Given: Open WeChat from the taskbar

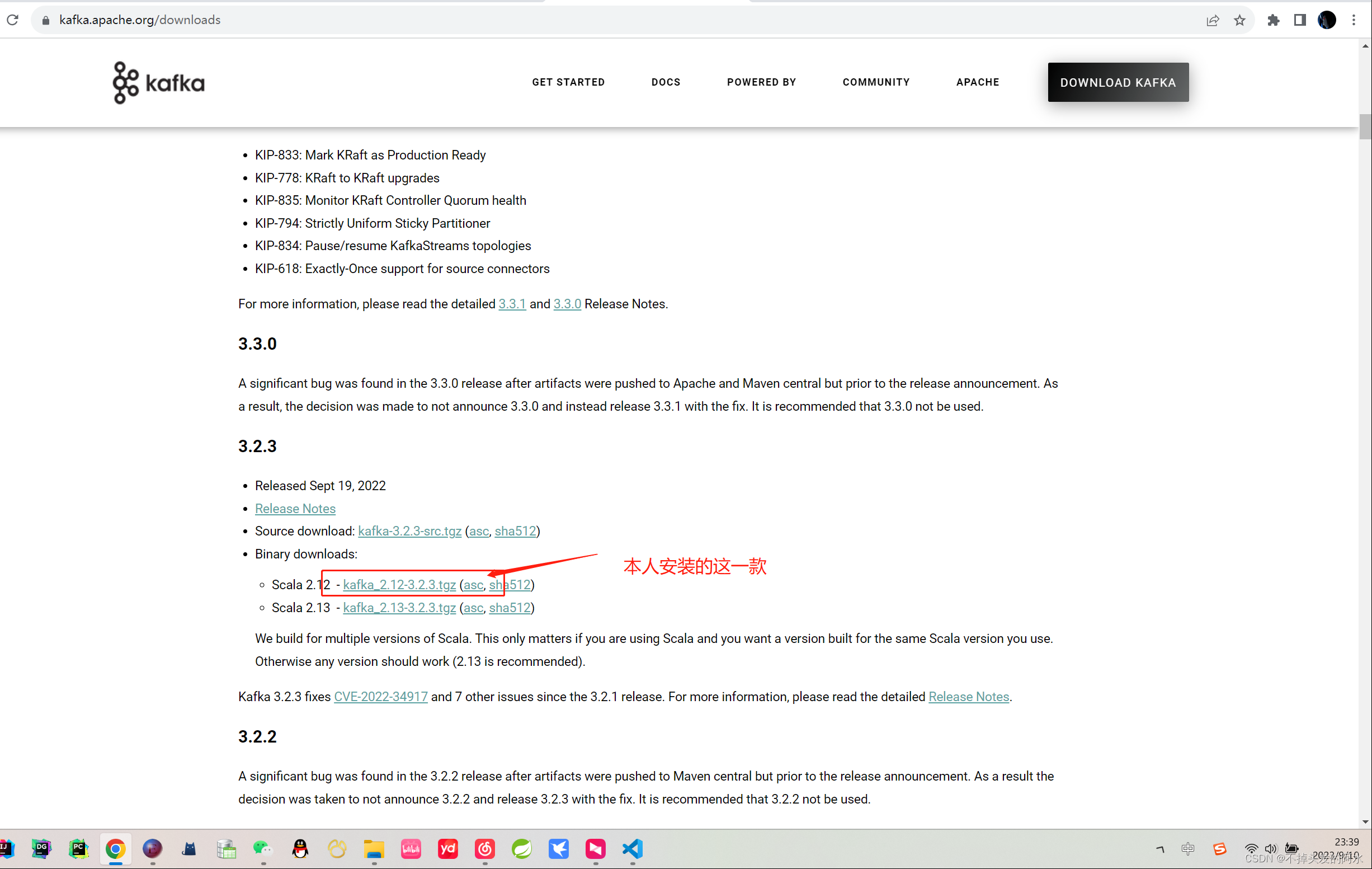Looking at the screenshot, I should click(x=263, y=848).
